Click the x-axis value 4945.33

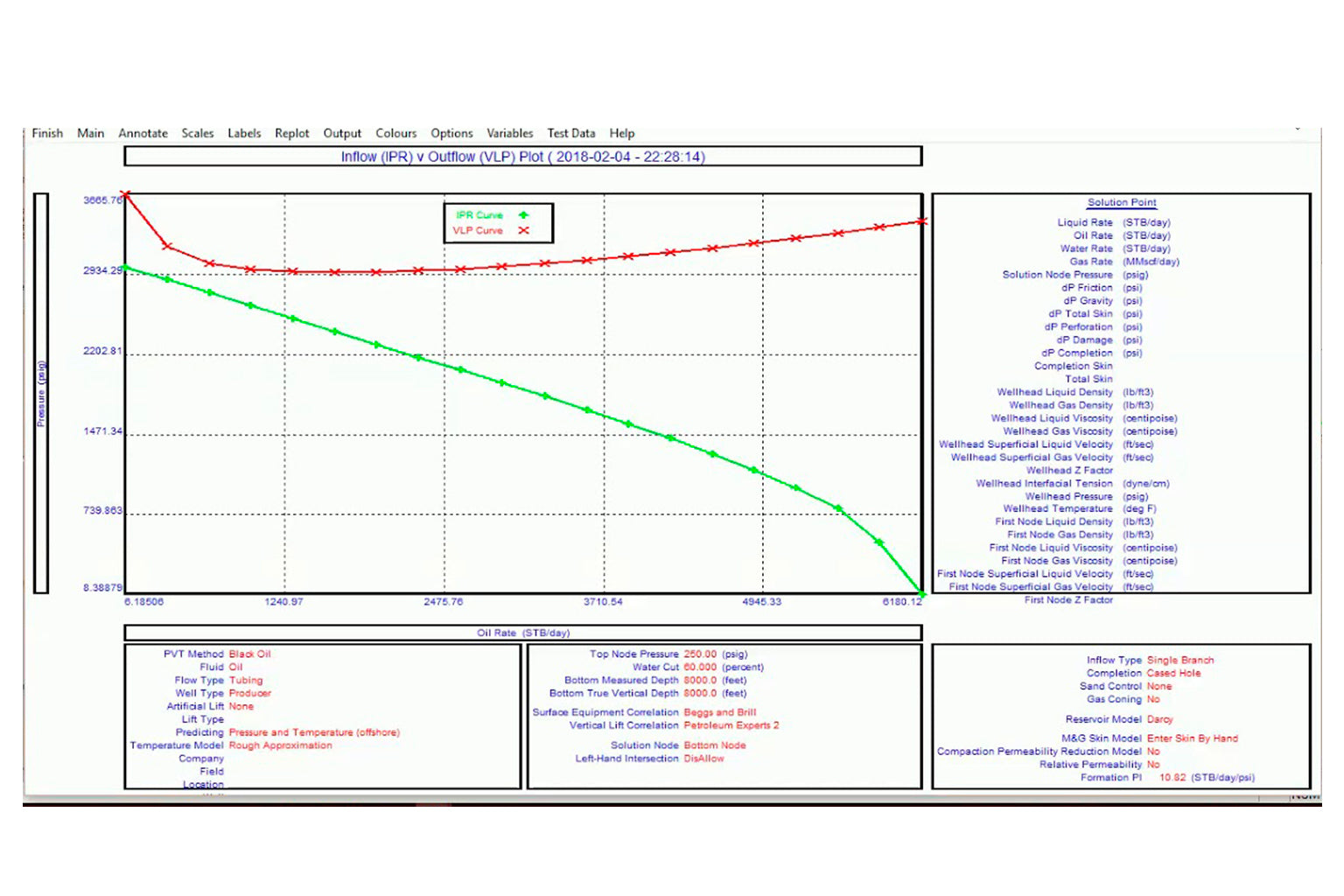click(761, 602)
